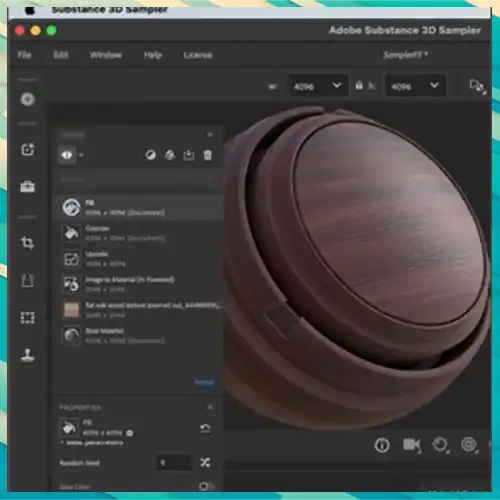
Task: Open the height 4096 dropdown
Action: [415, 86]
